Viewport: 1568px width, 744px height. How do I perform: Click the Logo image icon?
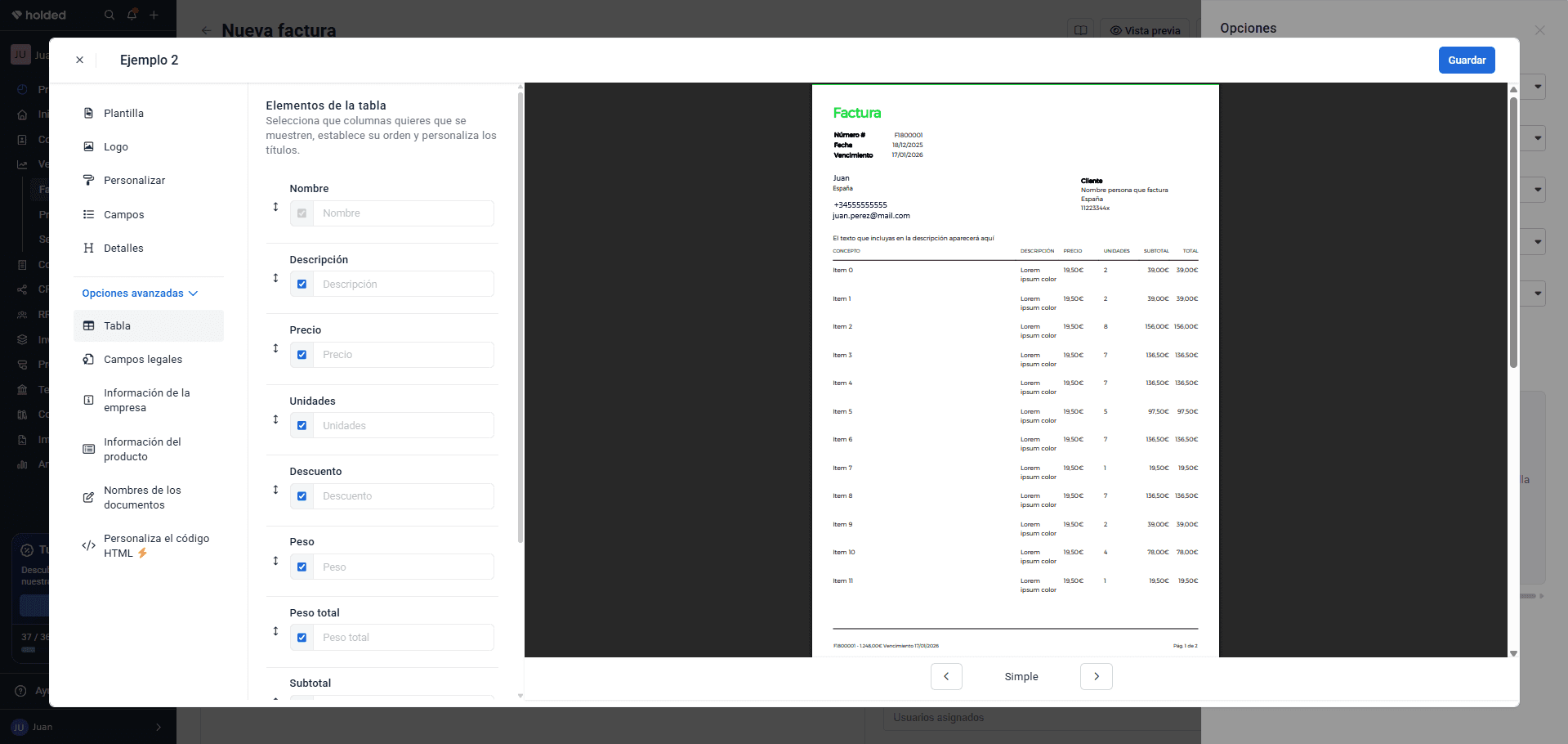point(88,146)
